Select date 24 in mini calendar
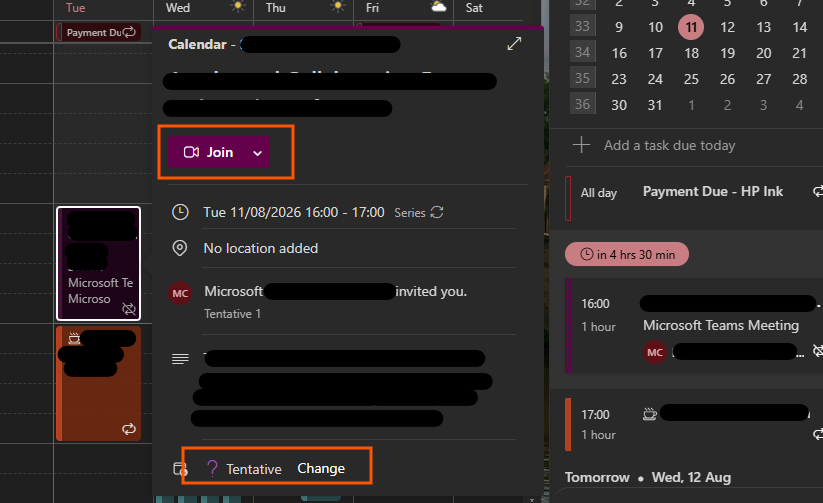The height and width of the screenshot is (503, 823). 655,79
